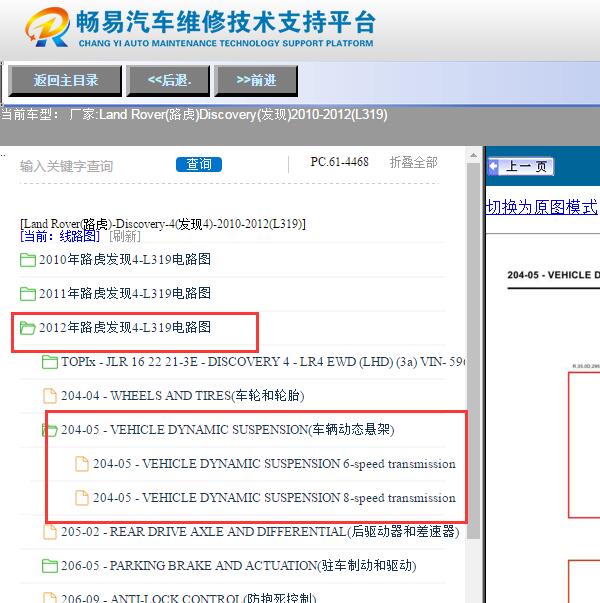This screenshot has height=603, width=600.
Task: Click the 切换为原图模式 link
Action: pyautogui.click(x=542, y=207)
